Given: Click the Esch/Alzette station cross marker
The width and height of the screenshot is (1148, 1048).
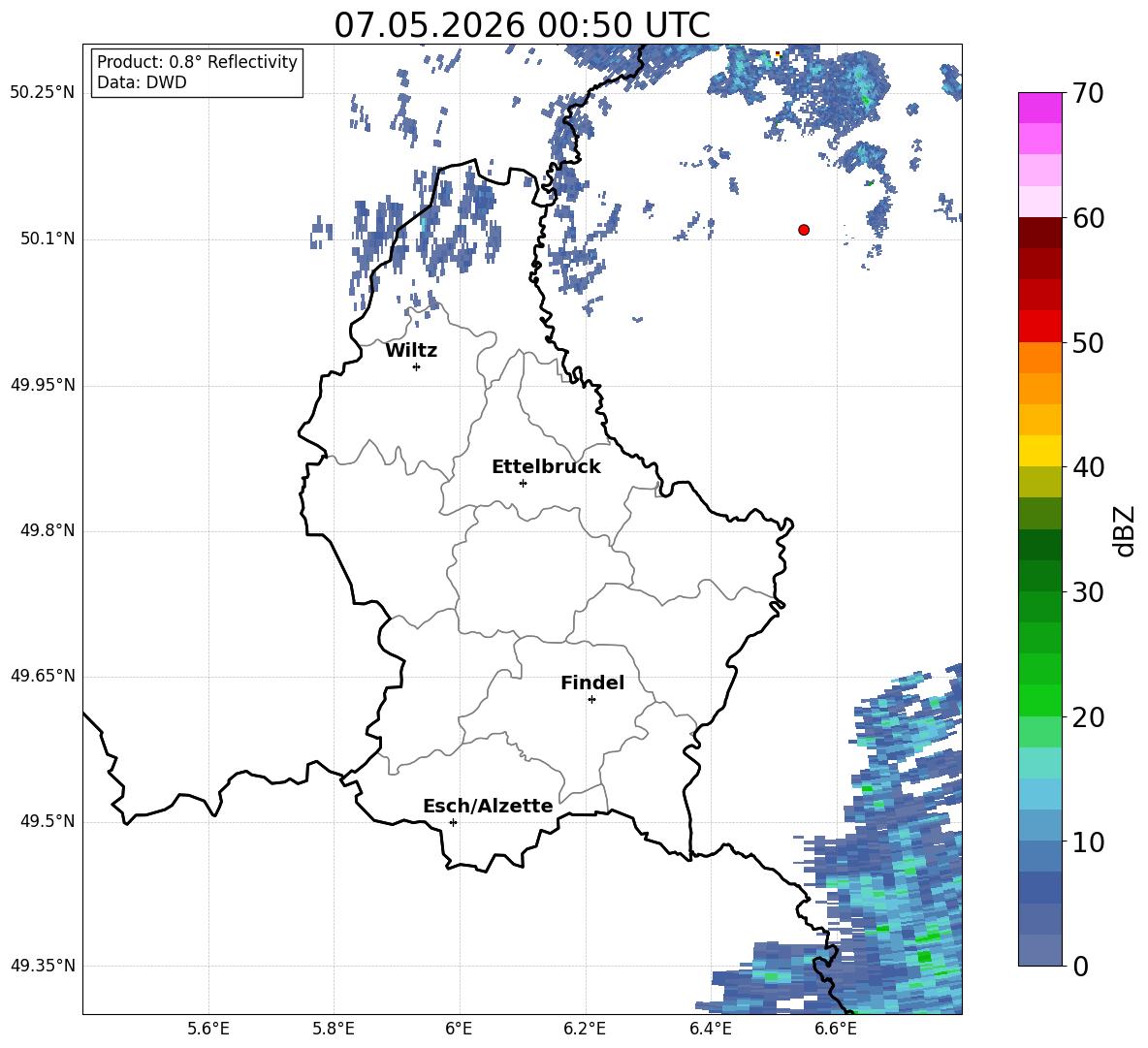Looking at the screenshot, I should [x=453, y=822].
